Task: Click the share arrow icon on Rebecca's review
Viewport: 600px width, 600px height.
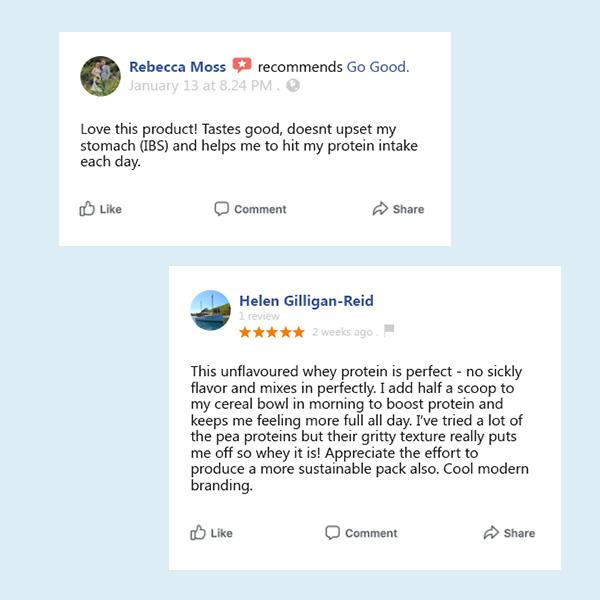Action: [x=380, y=209]
